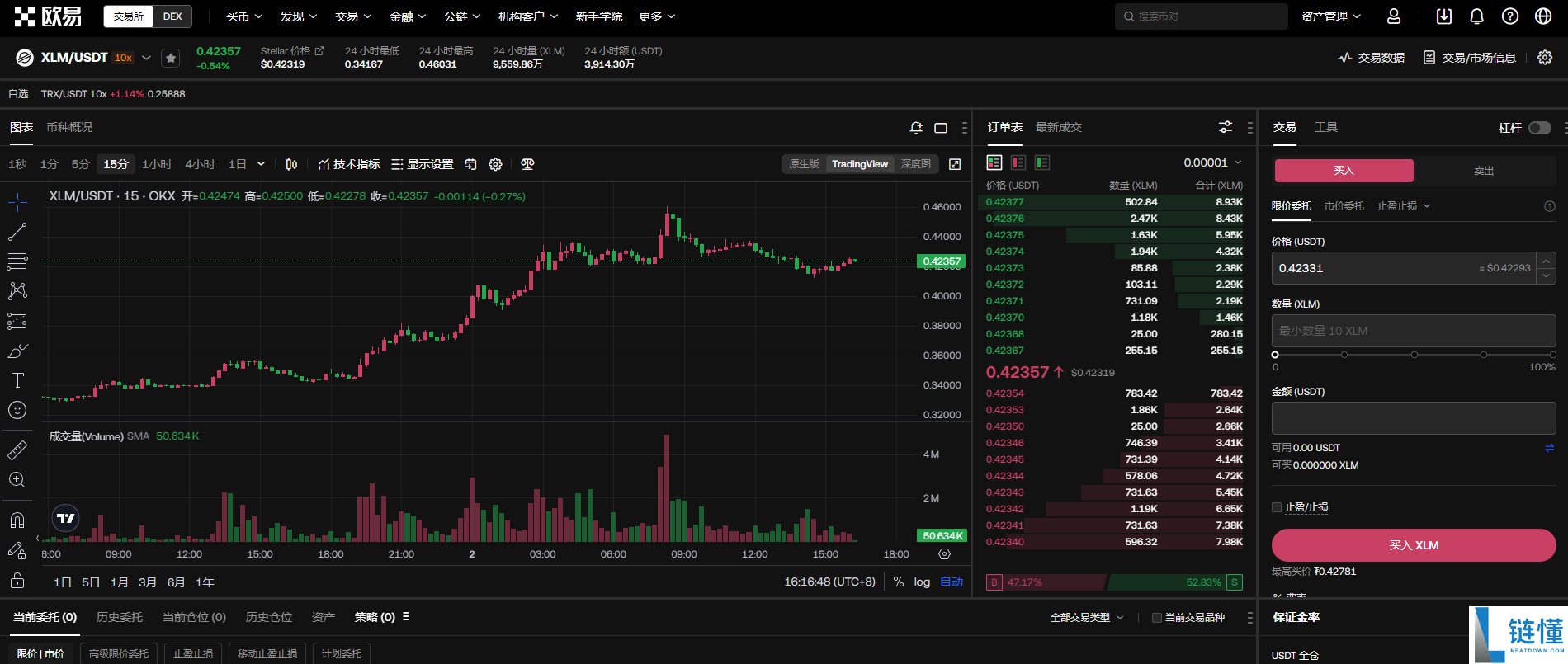Open the emoji sticker tool
This screenshot has width=1568, height=664.
pos(17,410)
